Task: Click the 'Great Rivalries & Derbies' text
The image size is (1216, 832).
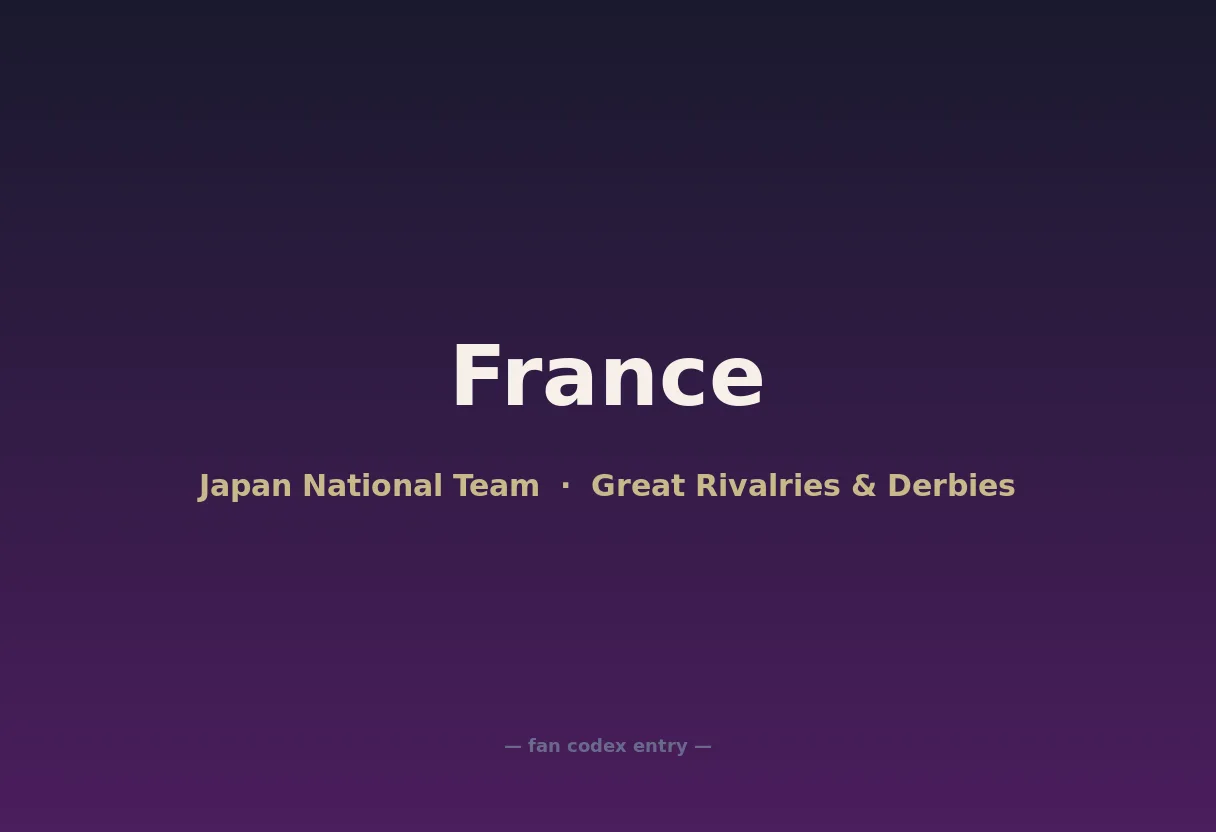Action: point(803,486)
